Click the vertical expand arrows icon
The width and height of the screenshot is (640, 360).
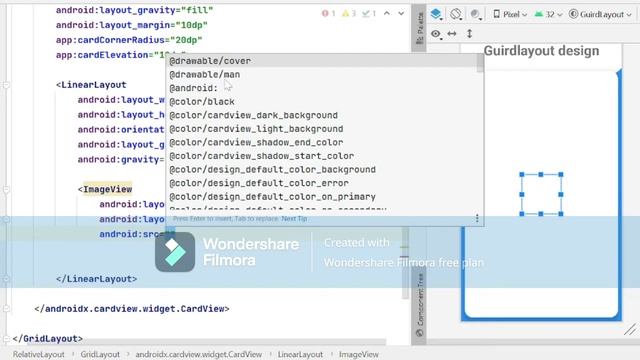pyautogui.click(x=469, y=34)
